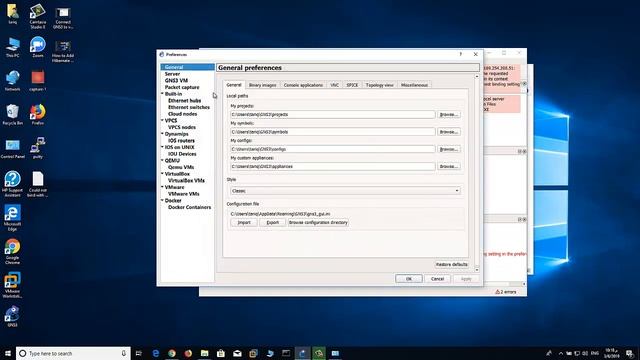Click the Restore defaults button
This screenshot has width=640, height=360.
click(x=451, y=264)
